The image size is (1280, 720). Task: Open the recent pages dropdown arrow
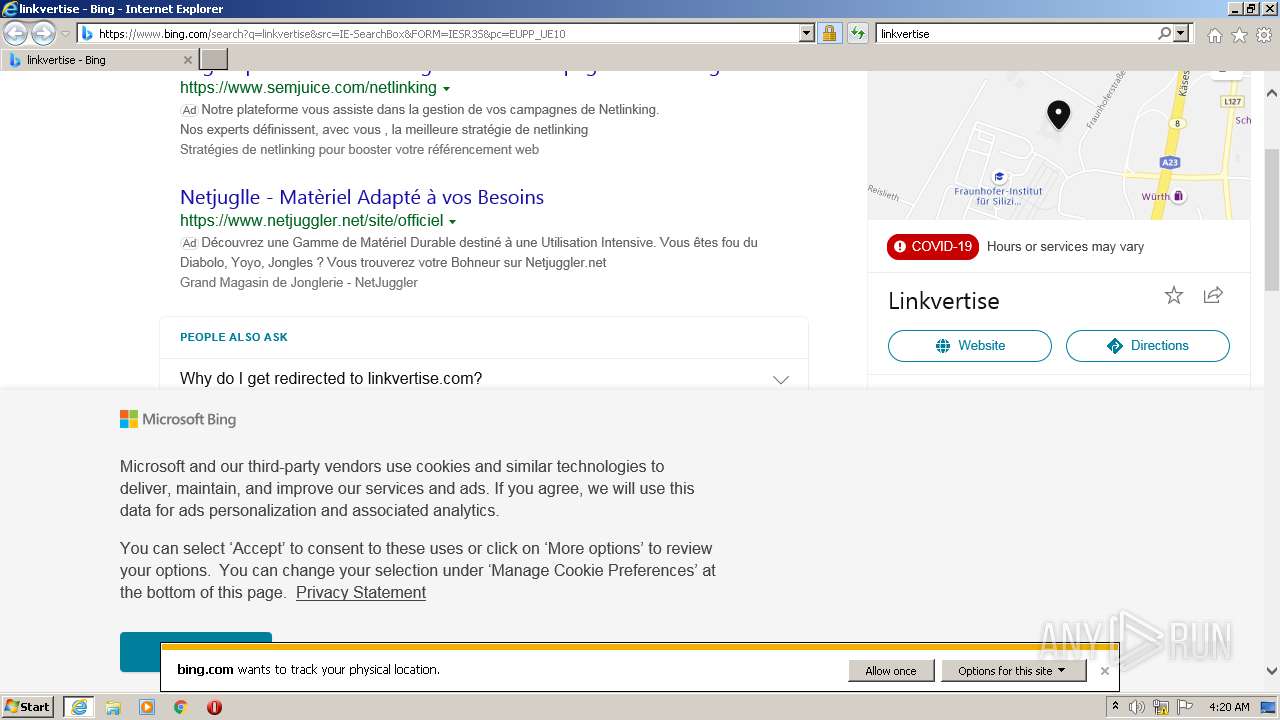click(65, 34)
